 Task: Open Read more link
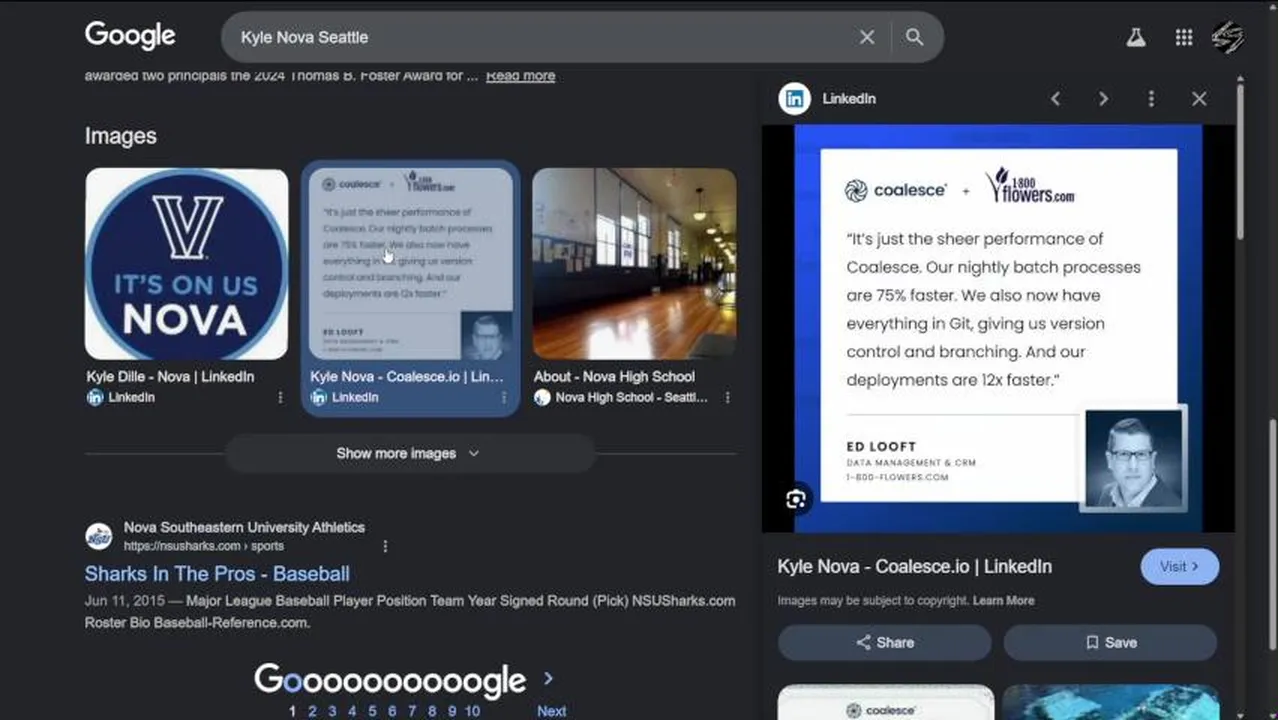tap(520, 76)
